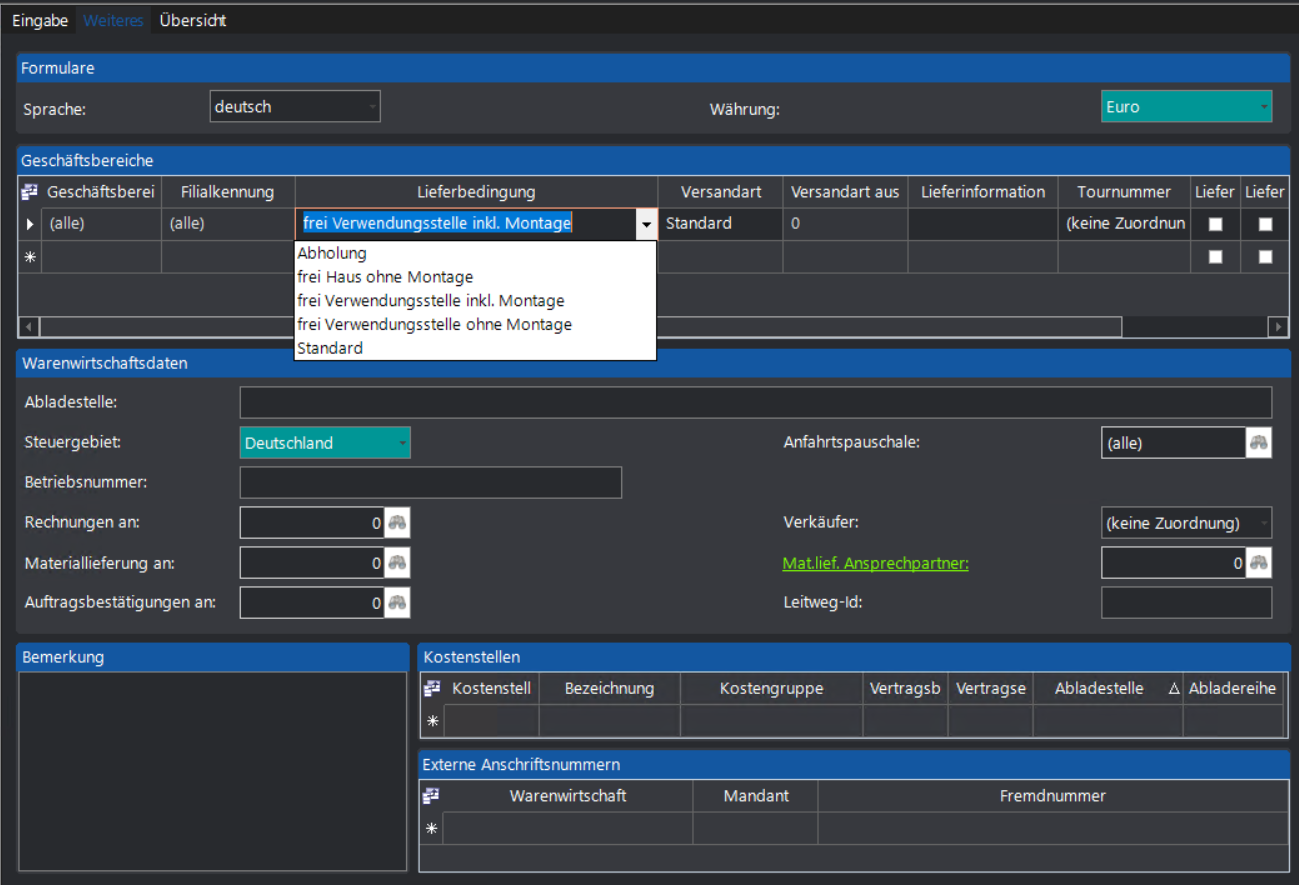Select current row arrow indicator in Geschäftsbereiche
Image resolution: width=1299 pixels, height=885 pixels.
[29, 224]
